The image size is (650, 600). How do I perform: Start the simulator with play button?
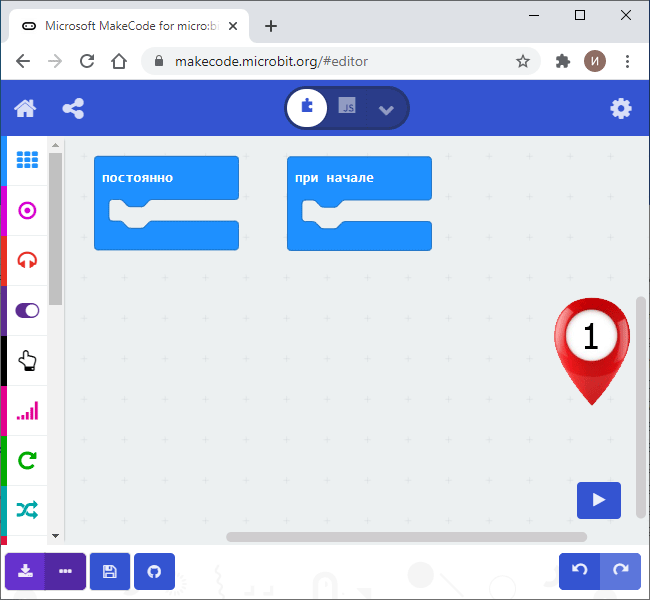pyautogui.click(x=599, y=500)
